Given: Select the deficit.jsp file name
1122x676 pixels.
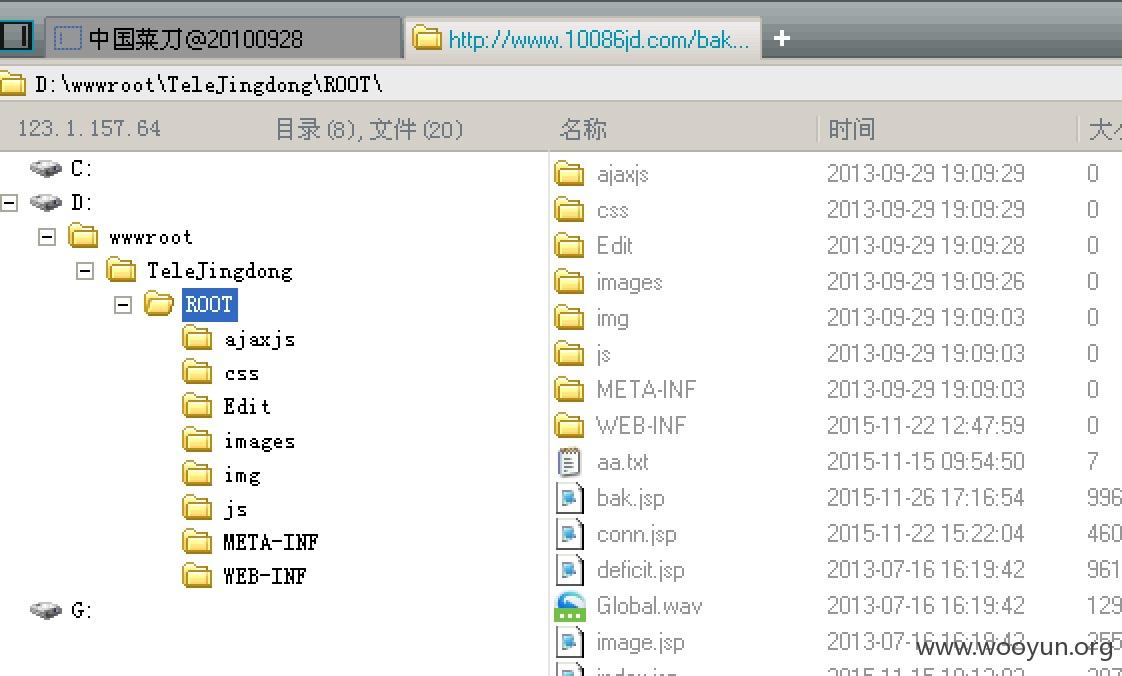Looking at the screenshot, I should pyautogui.click(x=640, y=570).
